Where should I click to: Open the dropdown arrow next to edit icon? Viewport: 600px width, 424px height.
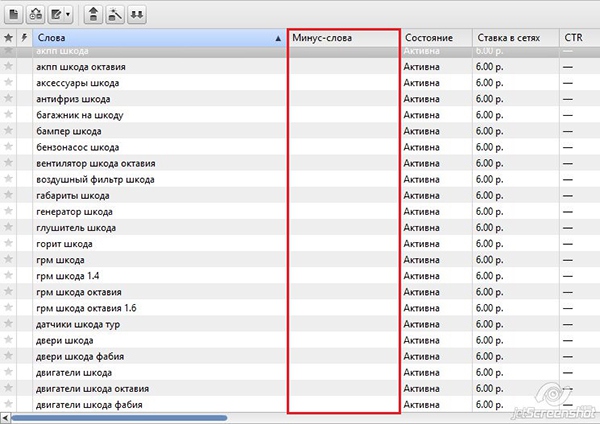68,15
